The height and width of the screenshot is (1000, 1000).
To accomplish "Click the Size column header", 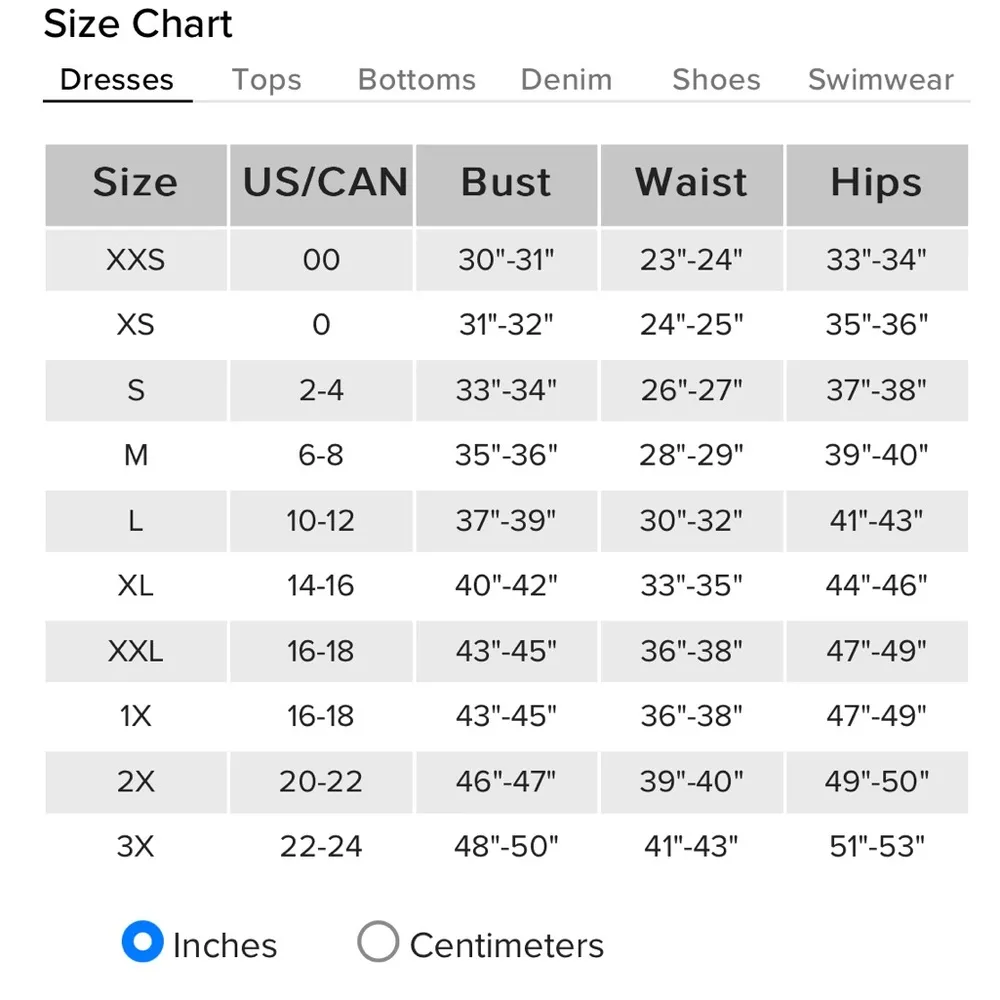I will pyautogui.click(x=135, y=183).
